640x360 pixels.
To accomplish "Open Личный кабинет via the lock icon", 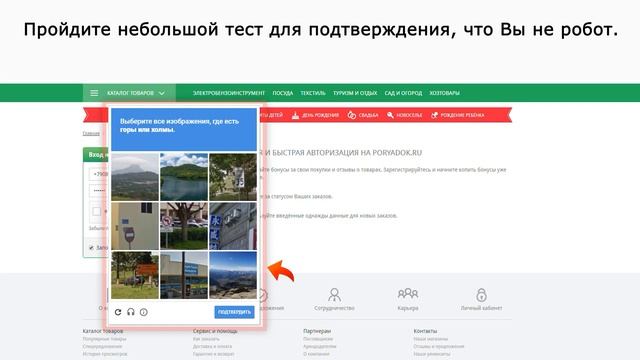I will pos(481,294).
